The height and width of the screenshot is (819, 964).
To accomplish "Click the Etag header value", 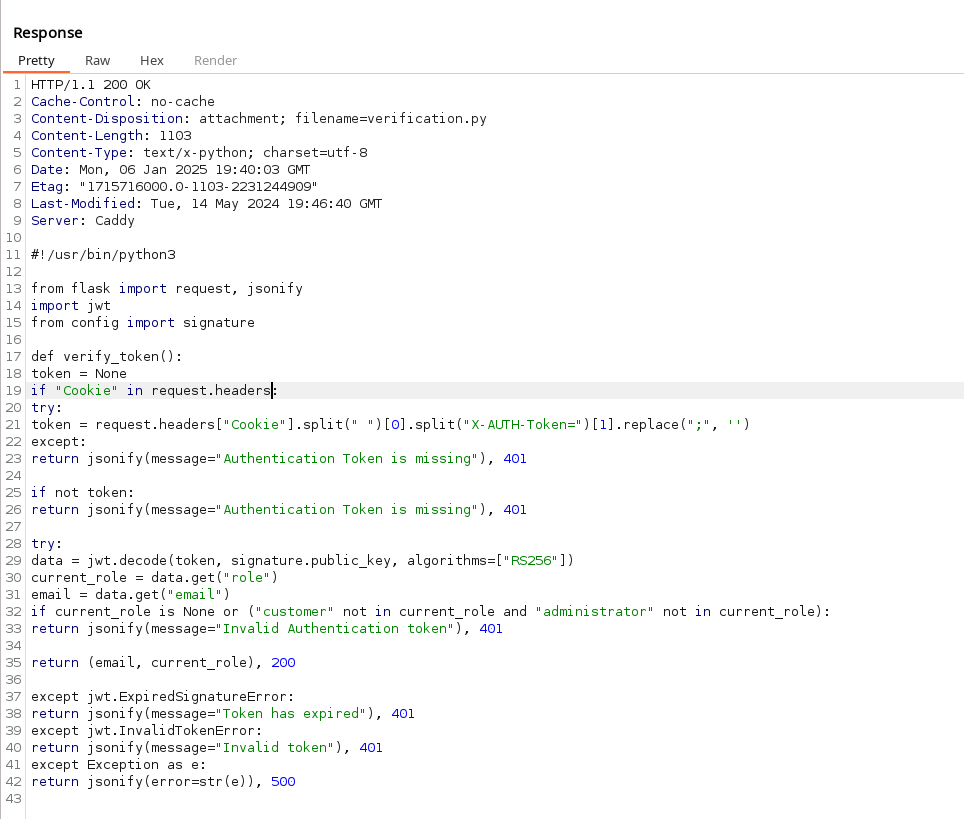I will (x=198, y=186).
